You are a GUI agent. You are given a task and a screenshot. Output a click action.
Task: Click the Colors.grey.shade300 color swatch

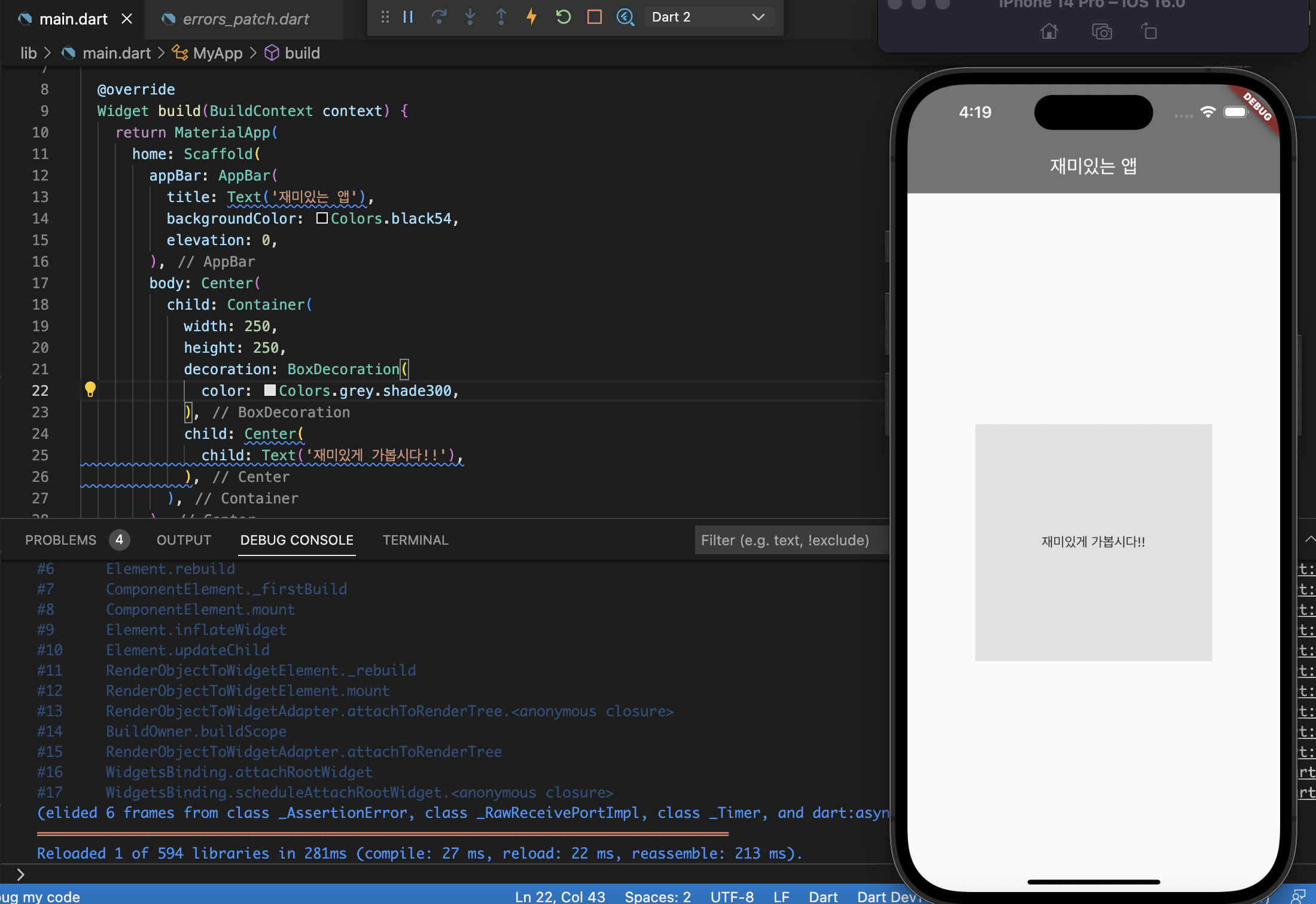[270, 390]
